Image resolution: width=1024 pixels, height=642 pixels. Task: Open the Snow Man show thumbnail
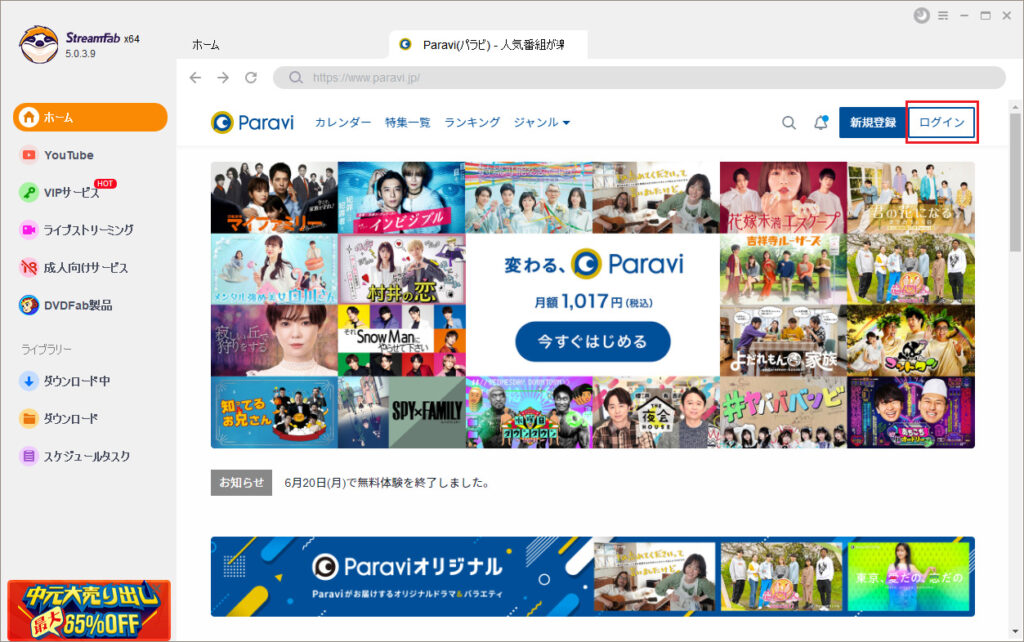tap(402, 340)
